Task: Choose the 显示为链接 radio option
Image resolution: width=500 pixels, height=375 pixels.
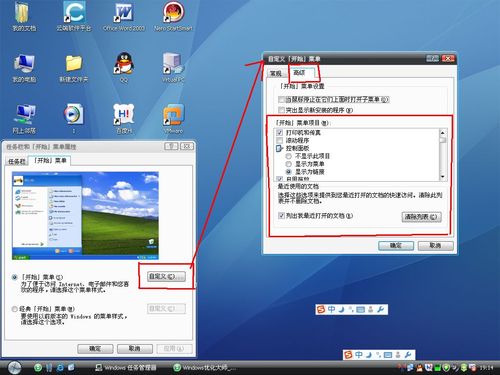Action: pos(289,172)
